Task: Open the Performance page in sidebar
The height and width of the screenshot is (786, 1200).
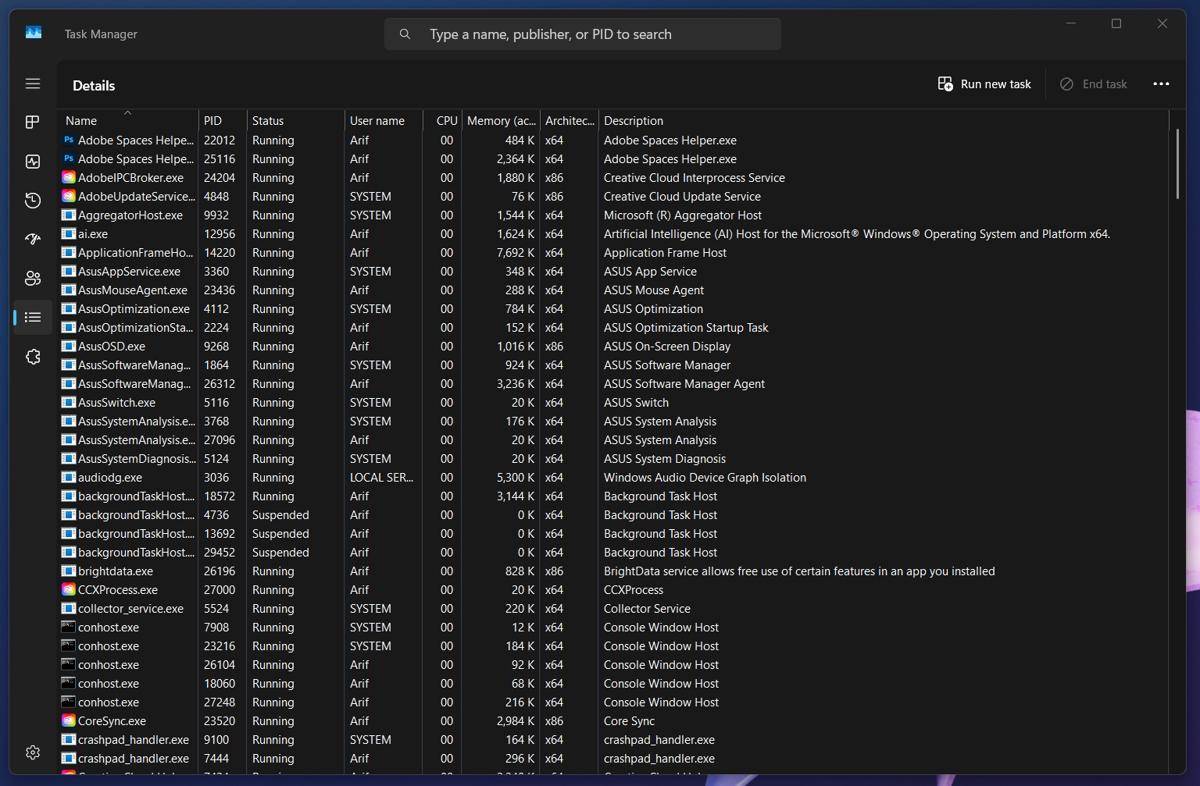Action: pyautogui.click(x=33, y=161)
